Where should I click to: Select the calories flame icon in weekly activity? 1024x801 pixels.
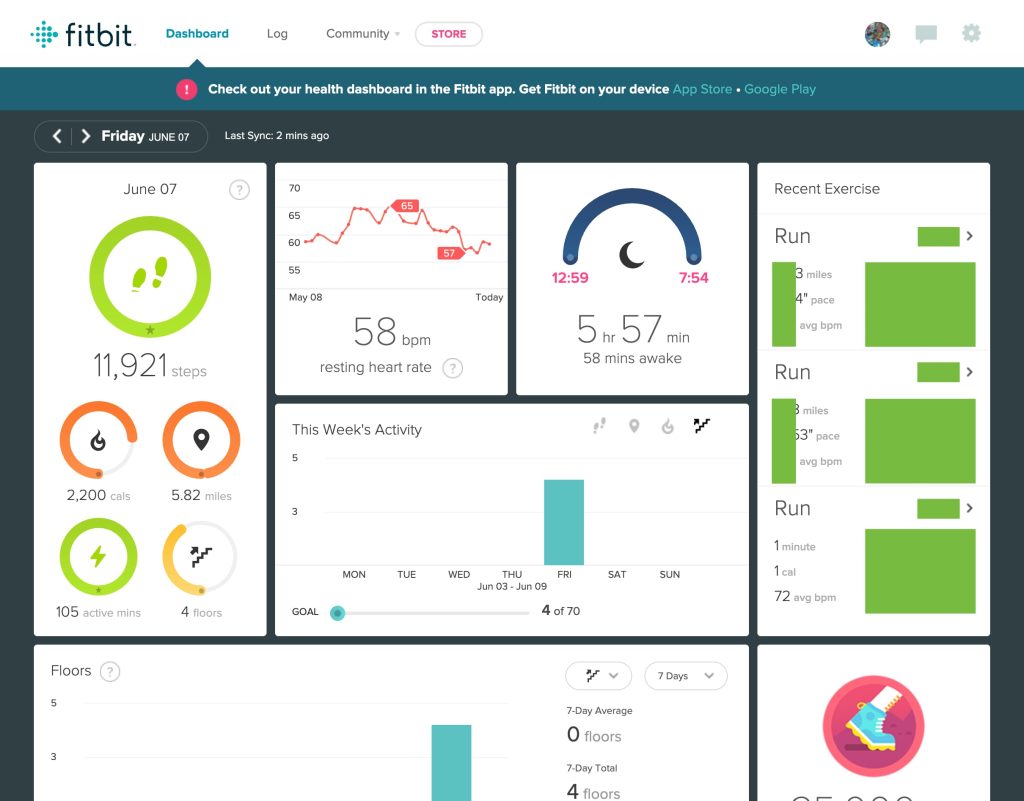669,425
